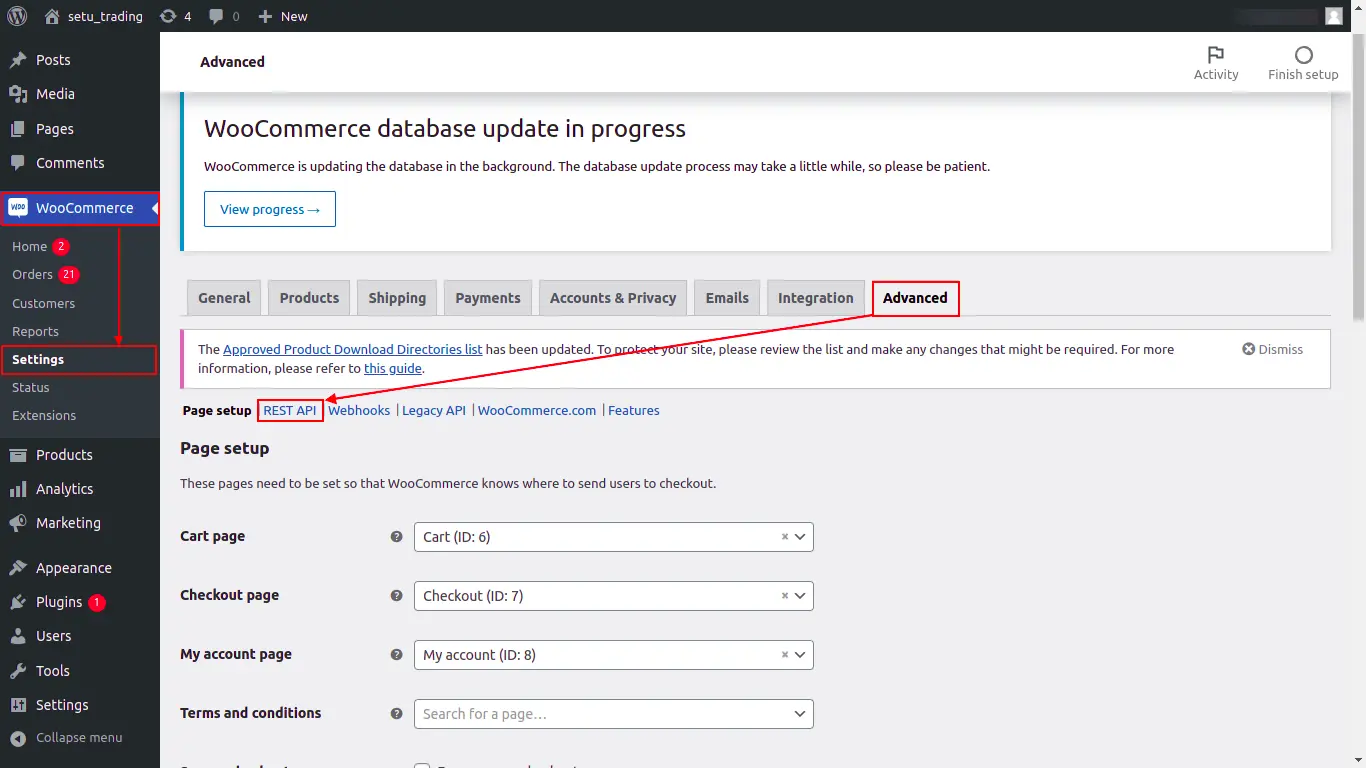1366x768 pixels.
Task: Clear the My account page selection x
Action: [785, 655]
